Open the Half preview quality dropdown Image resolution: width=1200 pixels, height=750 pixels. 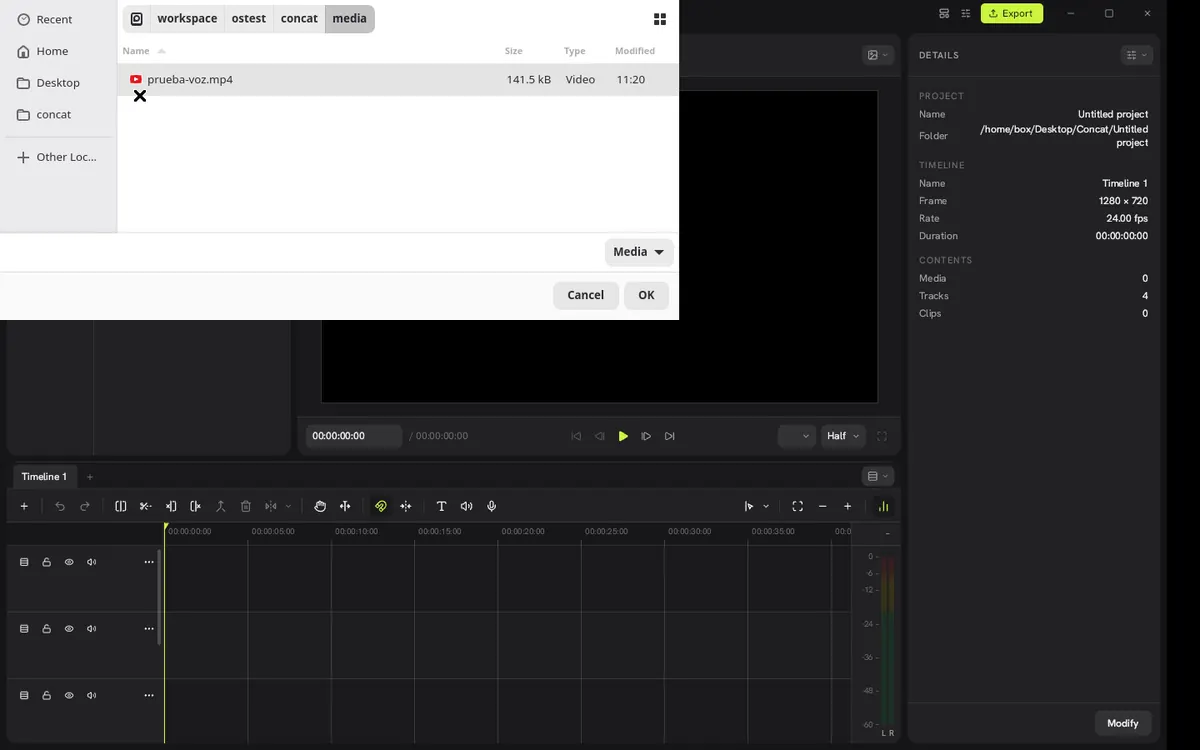[842, 436]
